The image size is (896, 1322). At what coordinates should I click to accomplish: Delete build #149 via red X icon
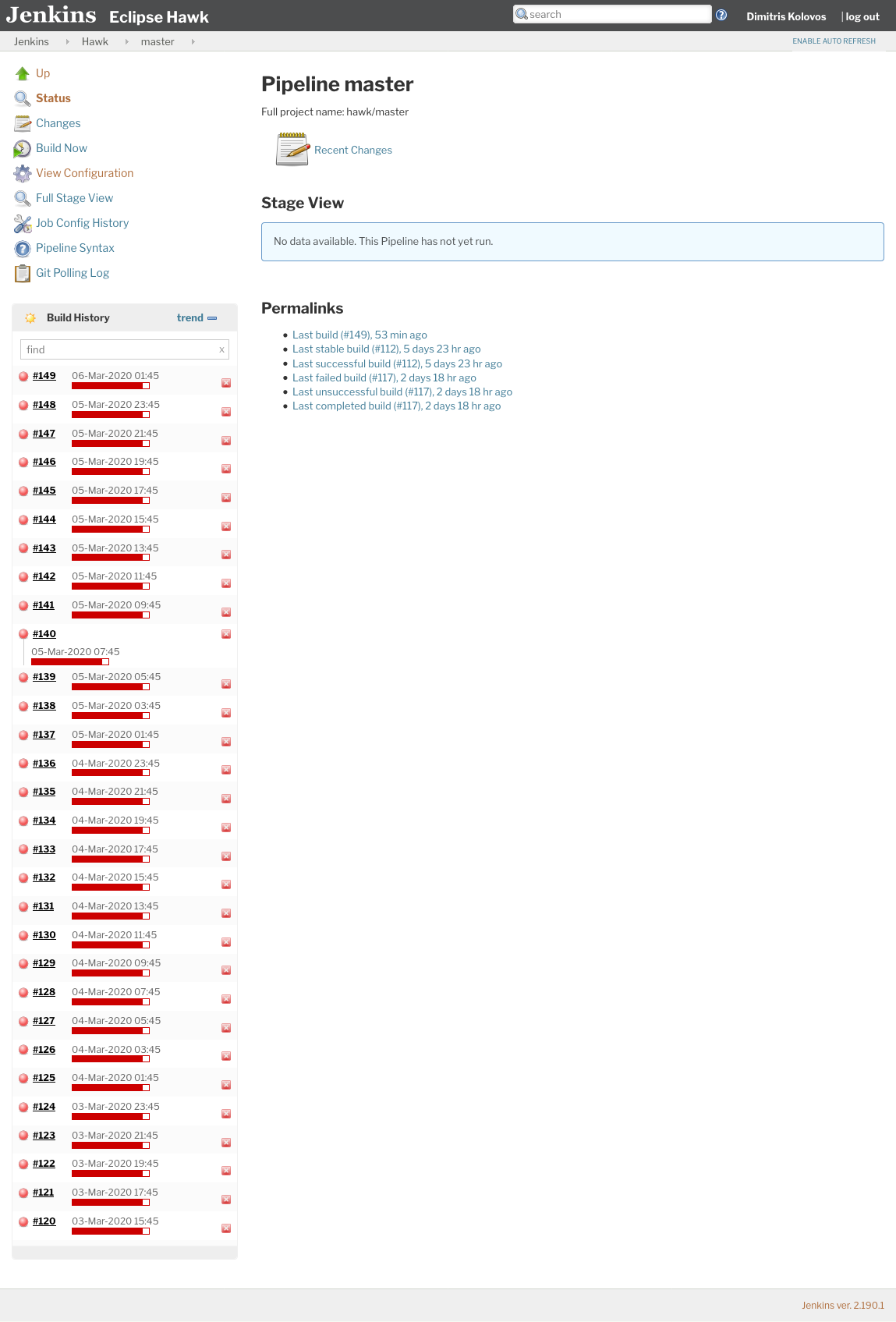[x=226, y=383]
